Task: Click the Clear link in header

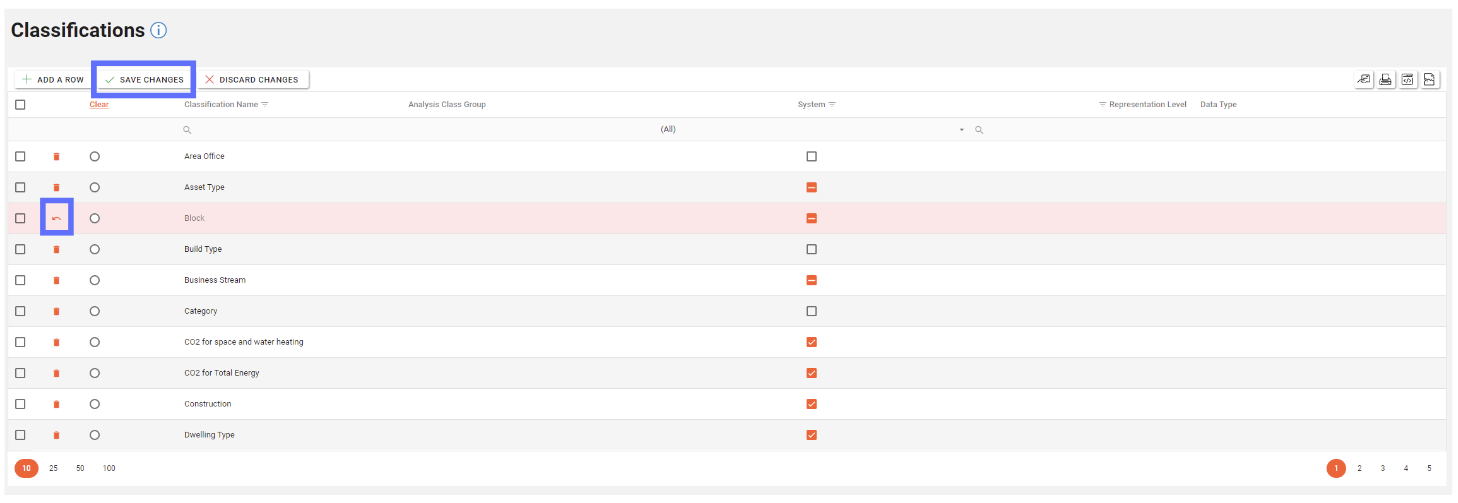Action: [x=98, y=104]
